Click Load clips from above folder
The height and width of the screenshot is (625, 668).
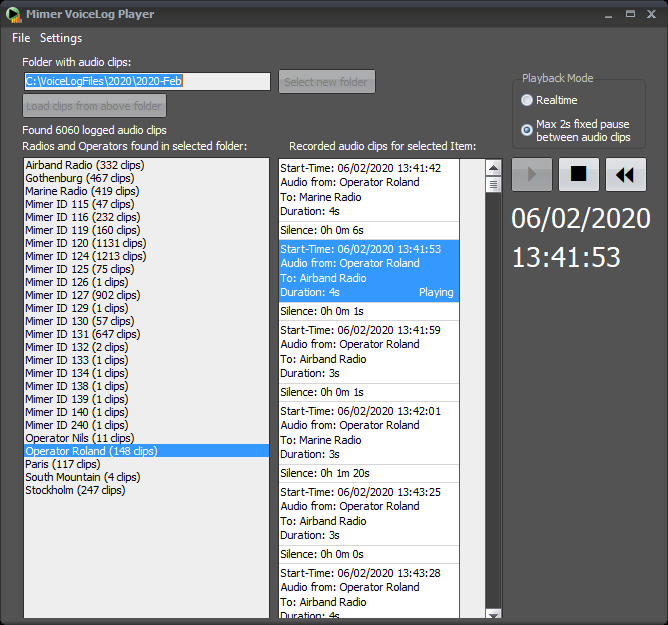click(x=95, y=106)
